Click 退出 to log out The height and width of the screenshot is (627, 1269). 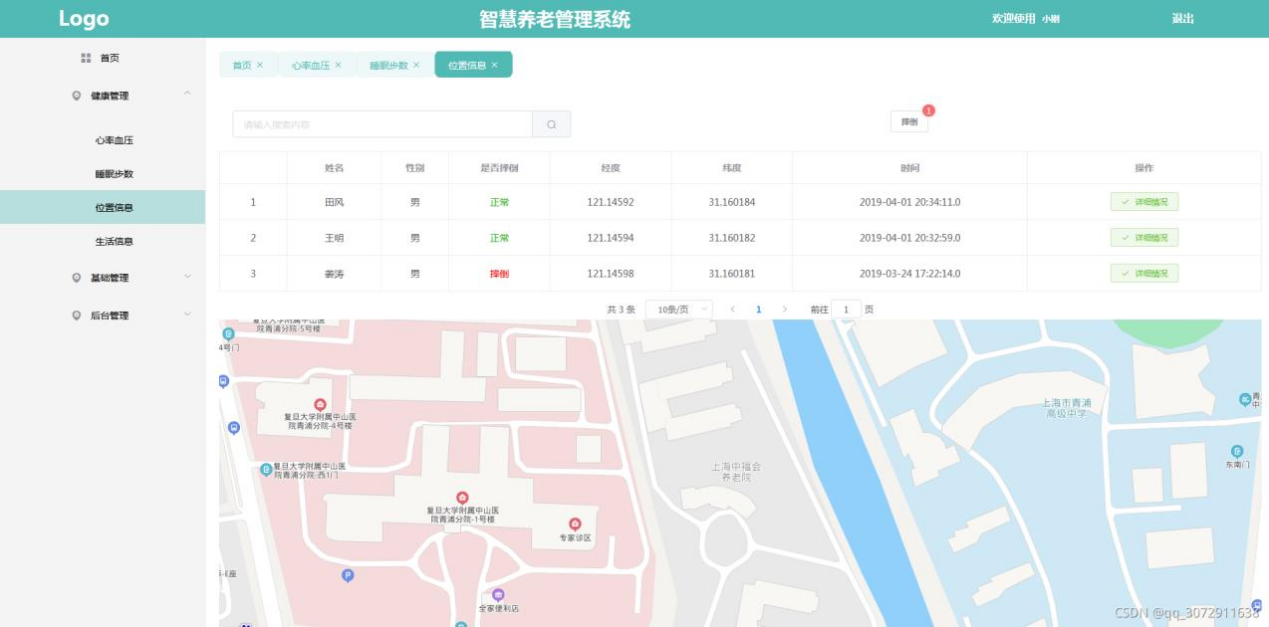pos(1183,19)
